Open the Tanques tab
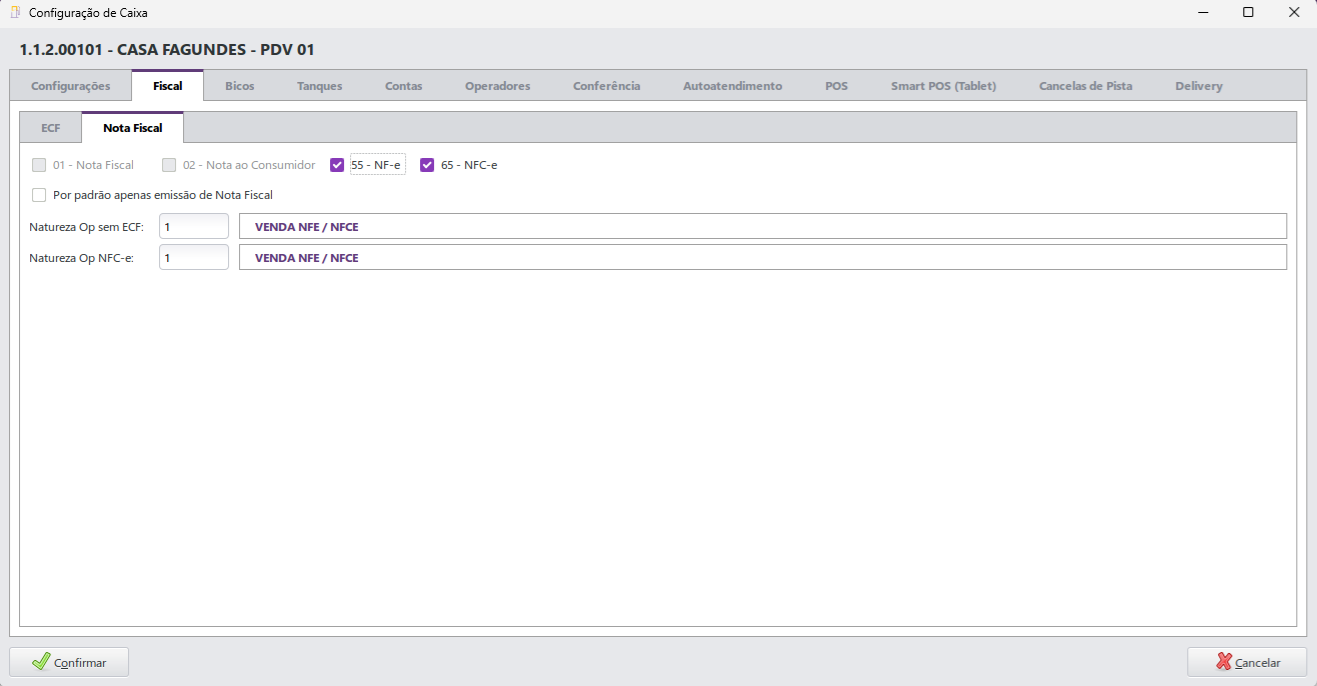This screenshot has height=686, width=1317. (x=320, y=86)
